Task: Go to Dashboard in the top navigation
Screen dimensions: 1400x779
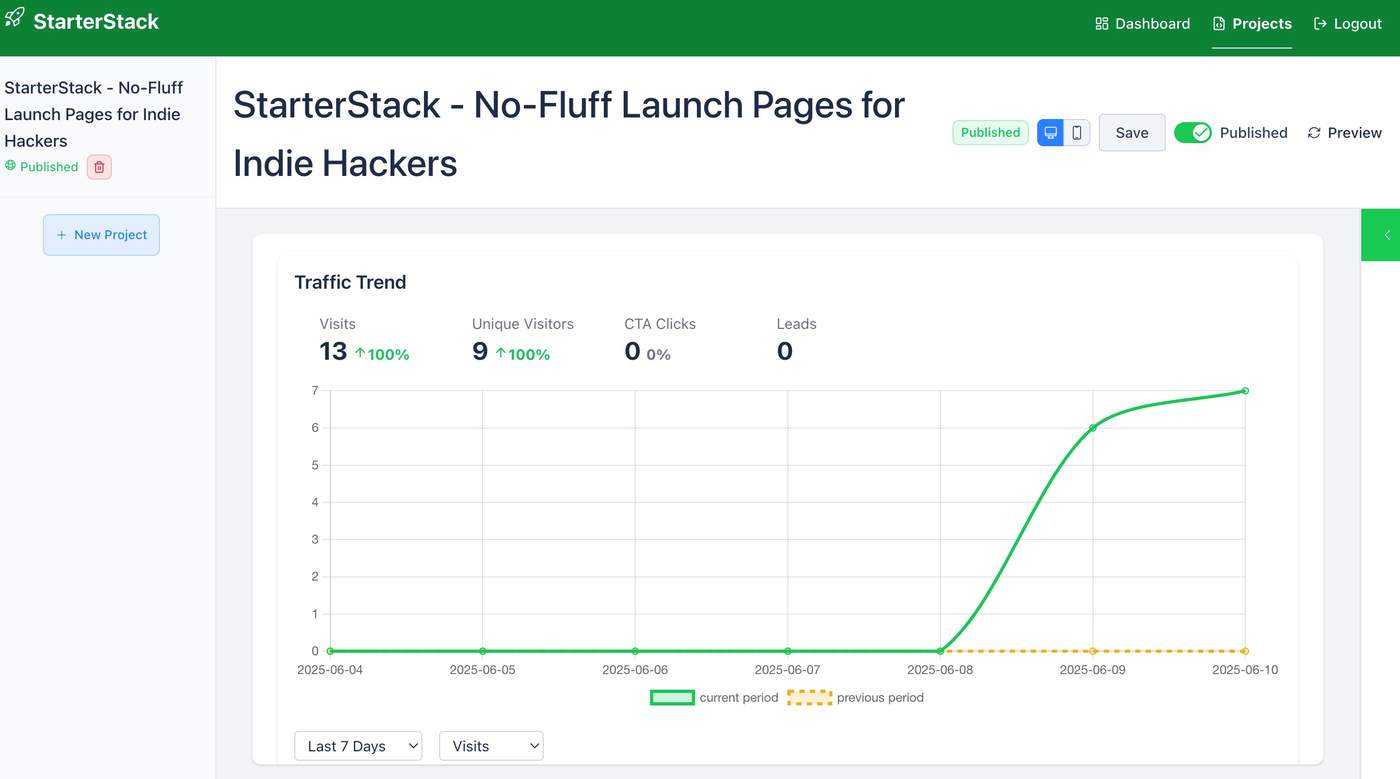Action: 1142,24
